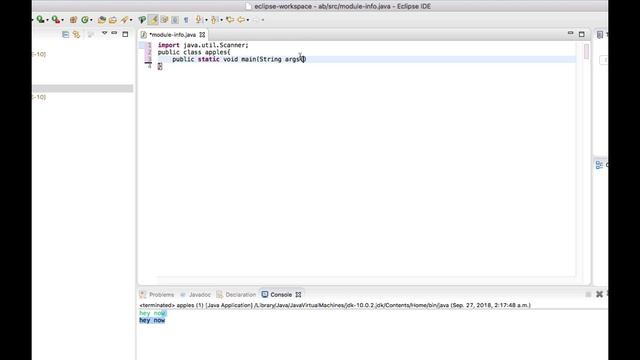Viewport: 640px width, 360px height.
Task: Toggle Word Wrap toolbar icon
Action: 164,20
